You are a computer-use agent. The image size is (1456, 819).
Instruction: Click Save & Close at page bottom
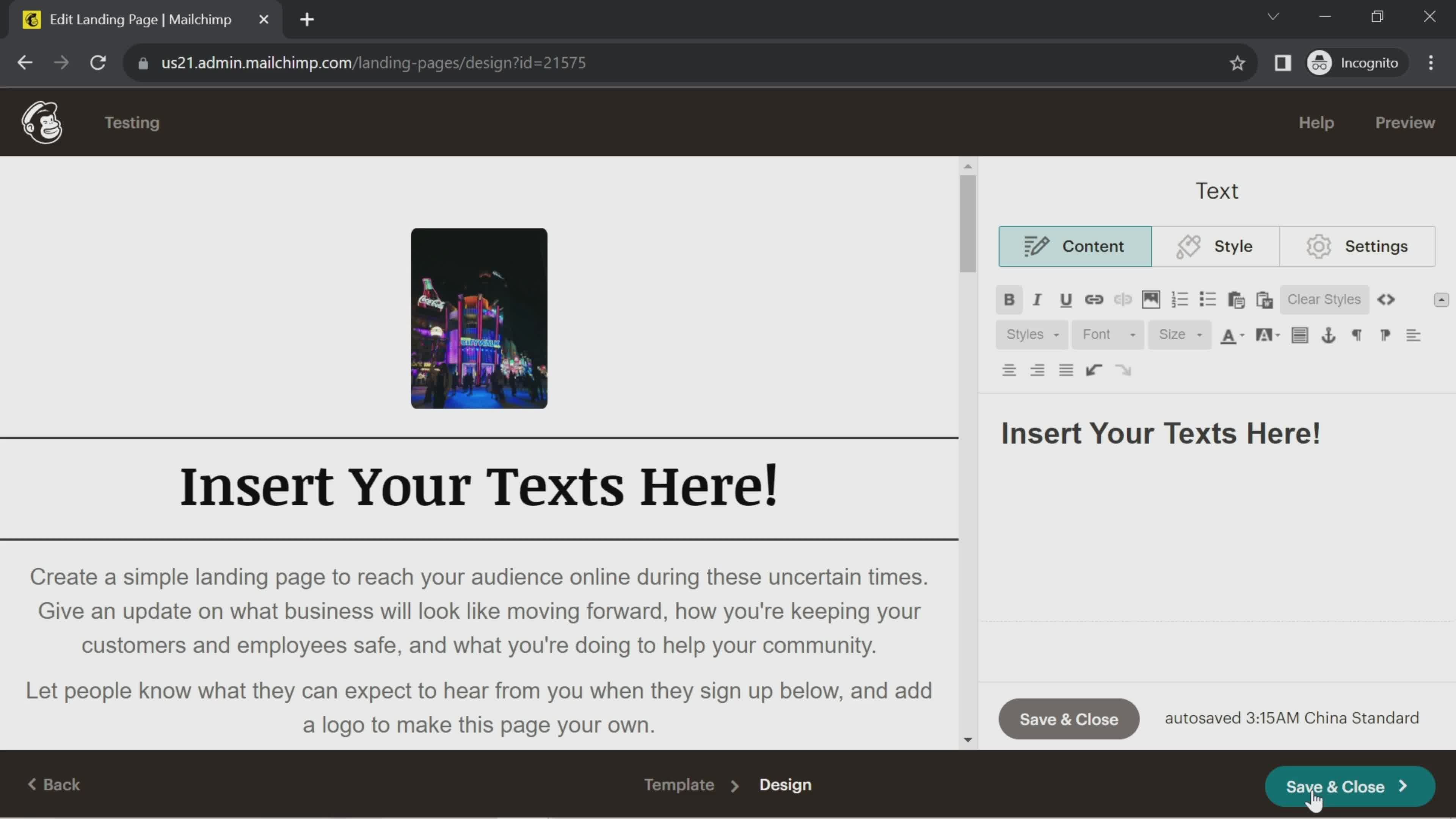coord(1349,786)
